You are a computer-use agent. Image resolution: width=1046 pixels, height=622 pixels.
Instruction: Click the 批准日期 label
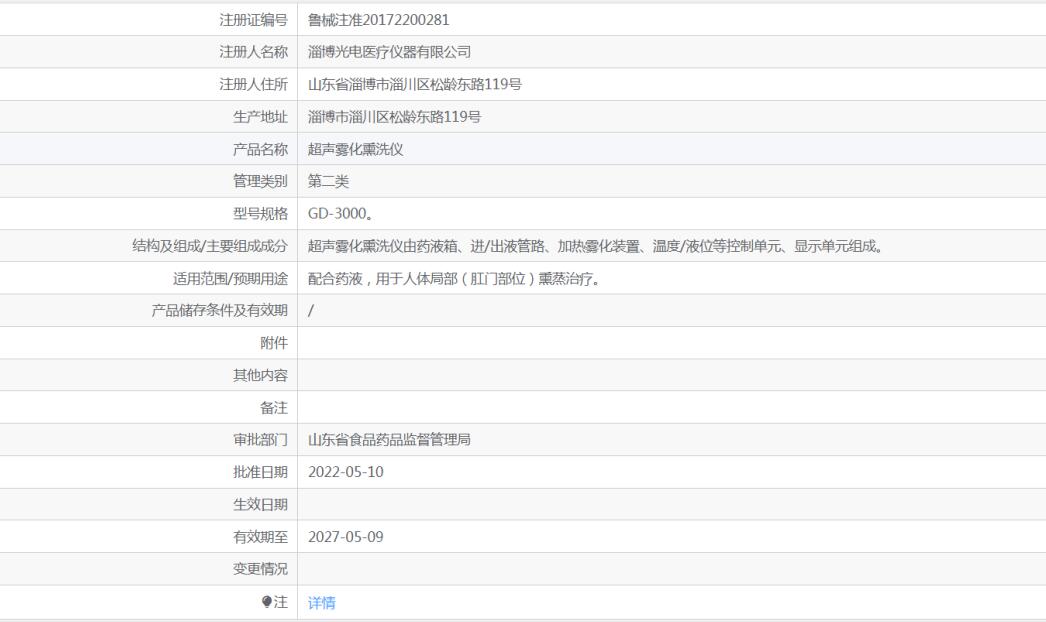click(x=260, y=472)
